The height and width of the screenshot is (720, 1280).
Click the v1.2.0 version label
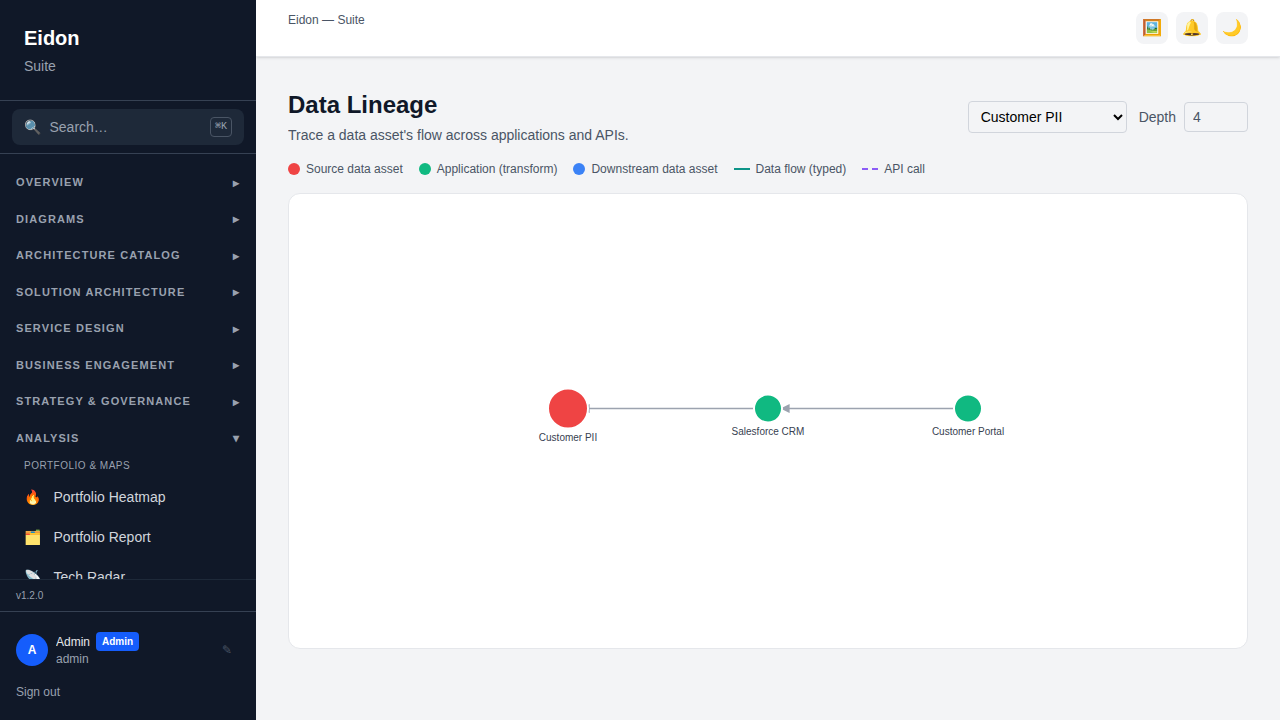tap(30, 595)
